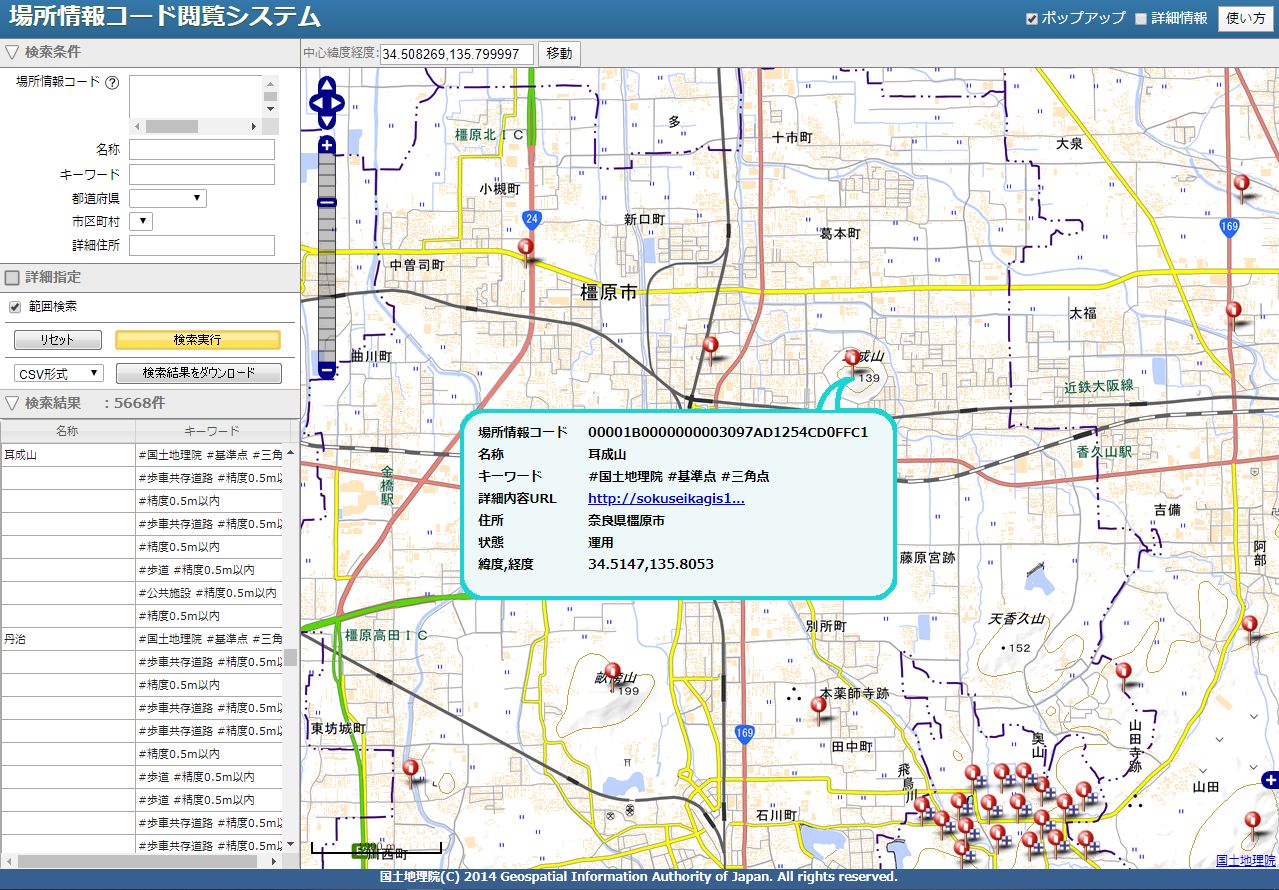1279x890 pixels.
Task: Zoom in with the plus button
Action: click(327, 146)
